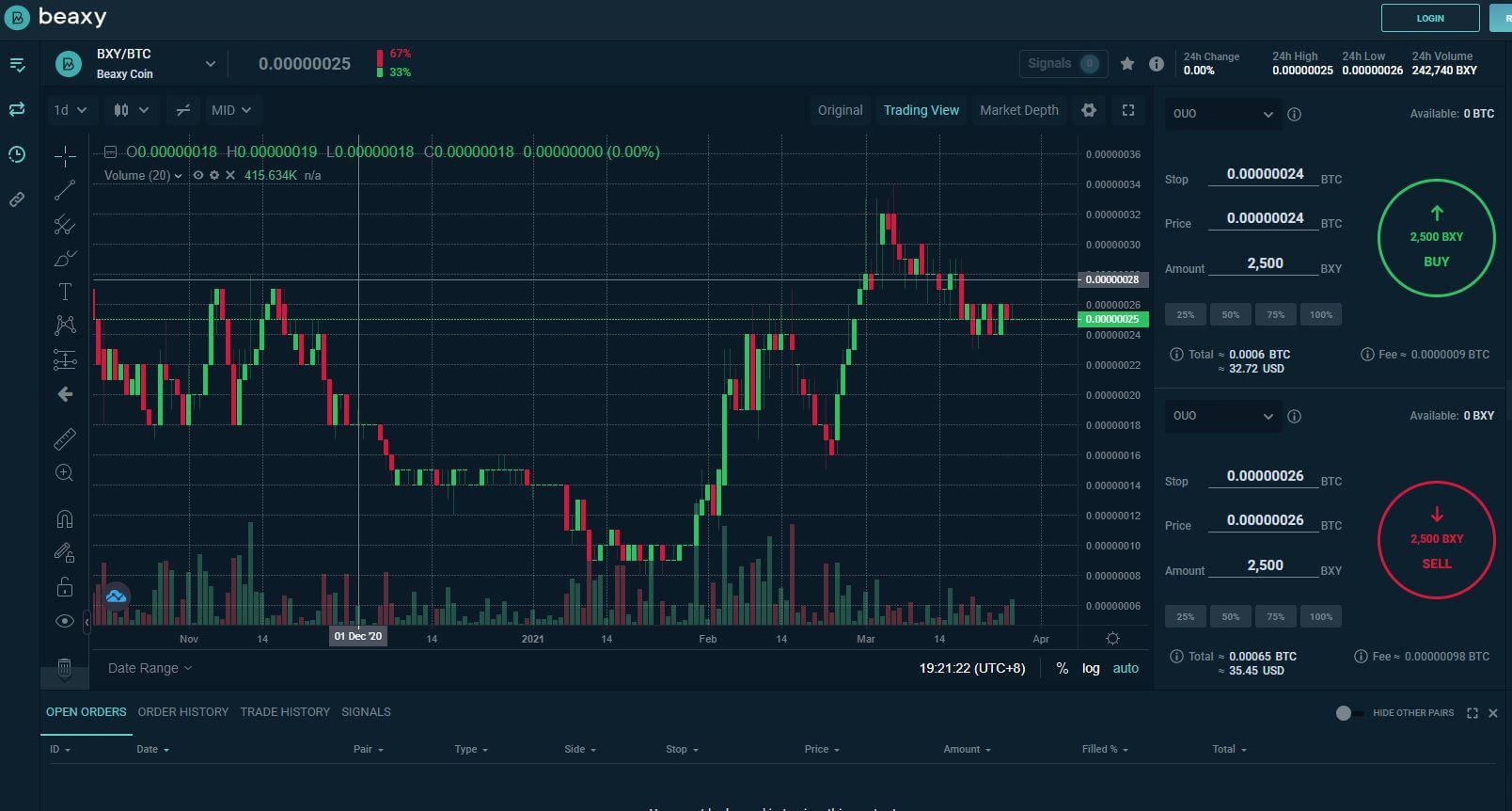Open the buy order type OUO dropdown

click(x=1222, y=114)
